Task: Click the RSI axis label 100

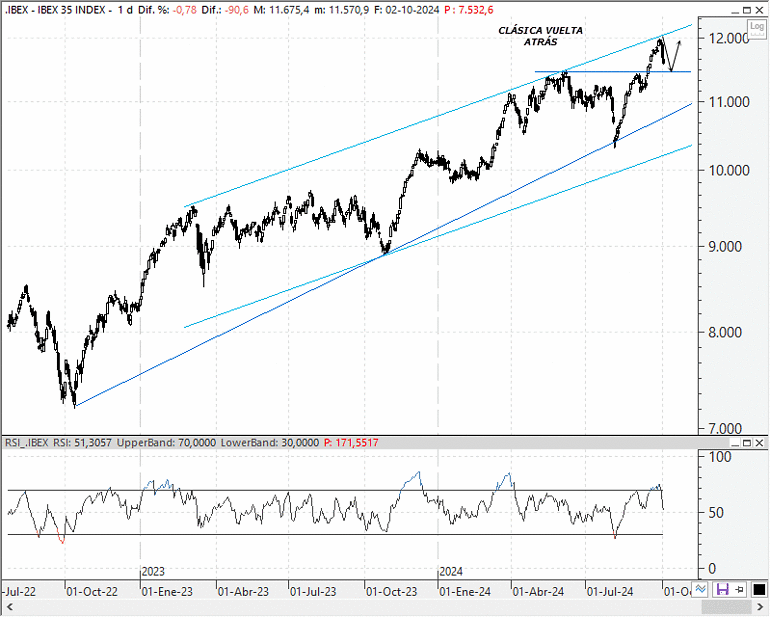Action: tap(720, 457)
